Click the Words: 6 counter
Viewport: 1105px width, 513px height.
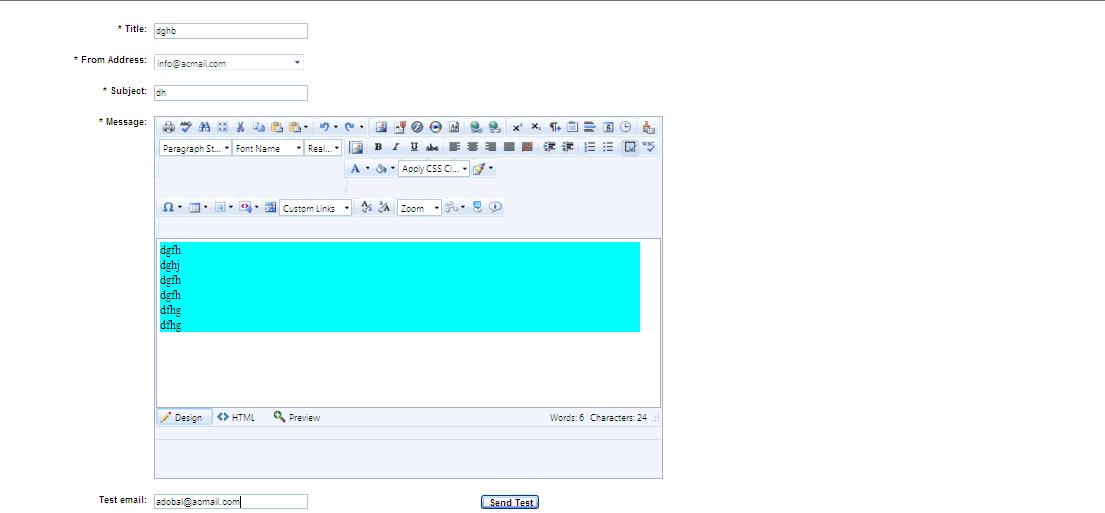point(567,417)
